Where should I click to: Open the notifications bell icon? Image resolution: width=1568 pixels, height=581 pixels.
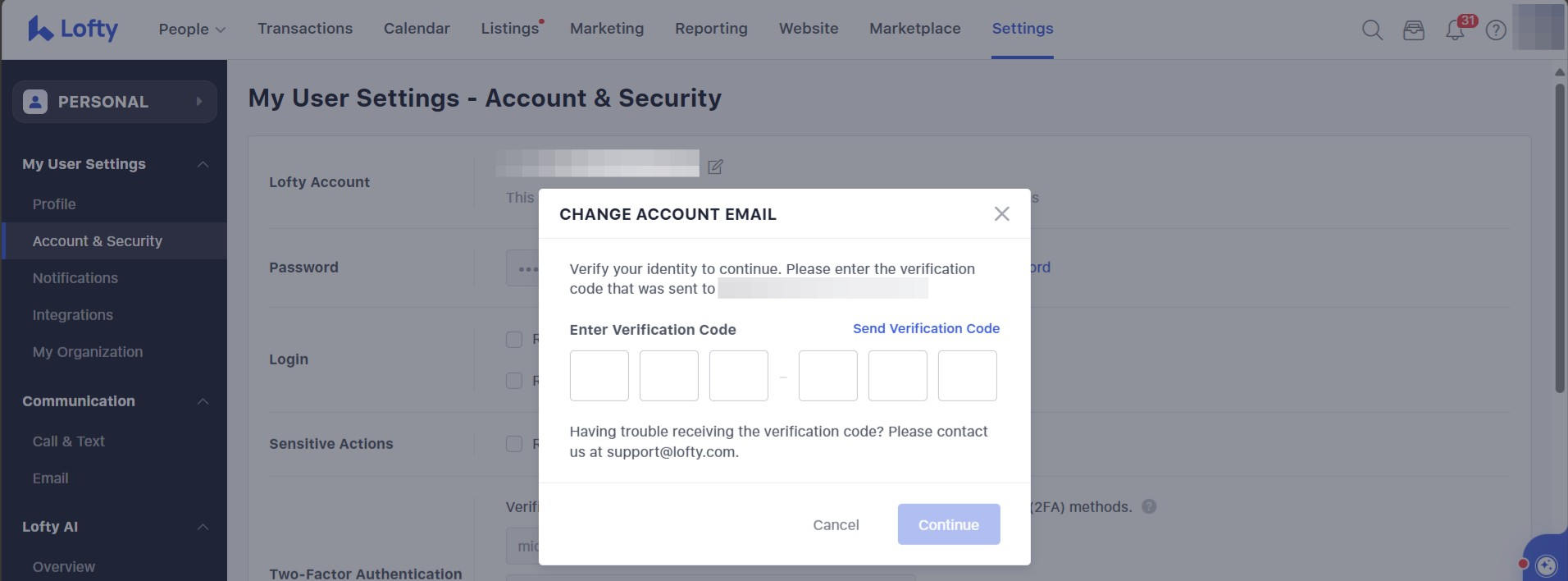[1455, 31]
